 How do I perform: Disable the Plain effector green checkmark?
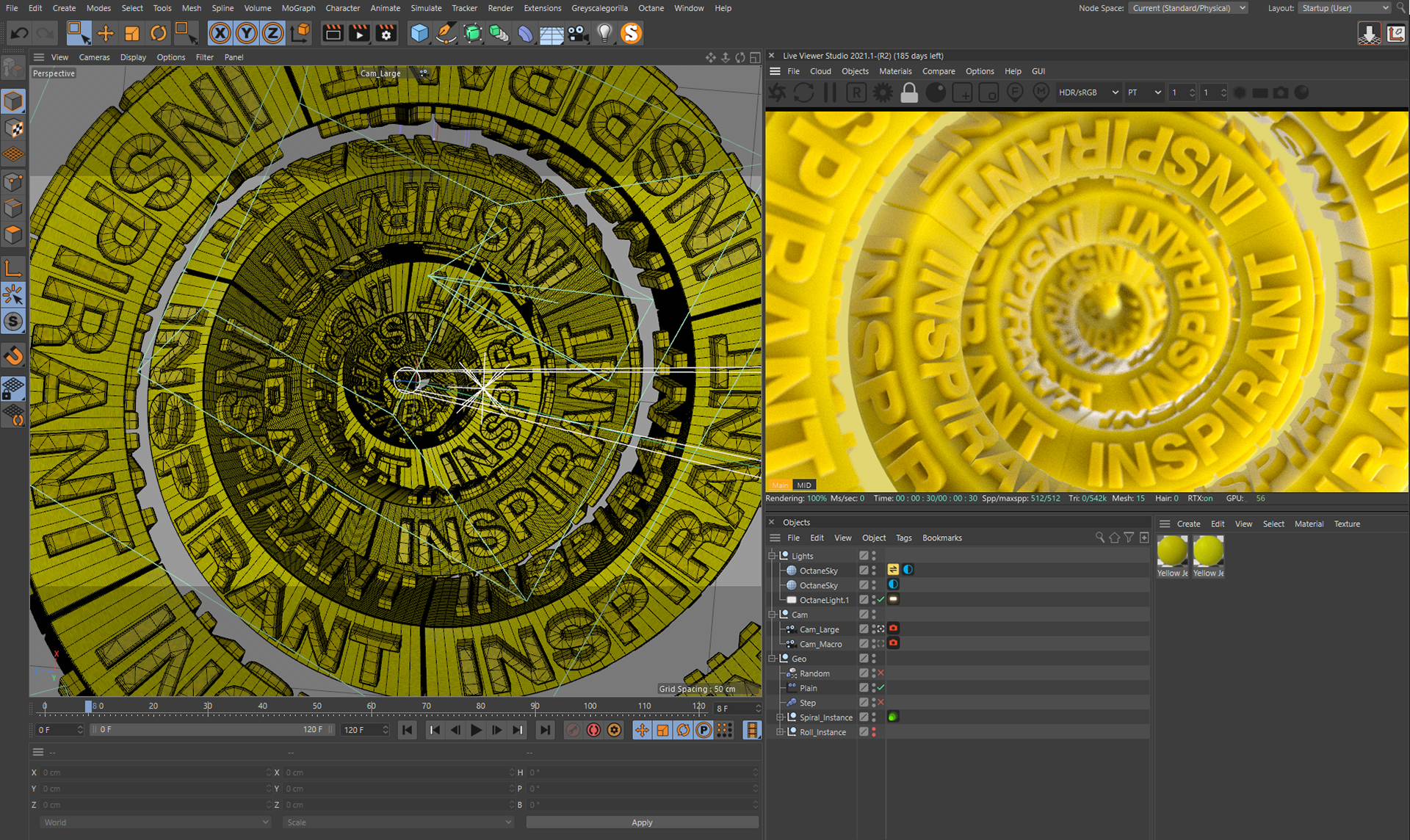pyautogui.click(x=881, y=688)
